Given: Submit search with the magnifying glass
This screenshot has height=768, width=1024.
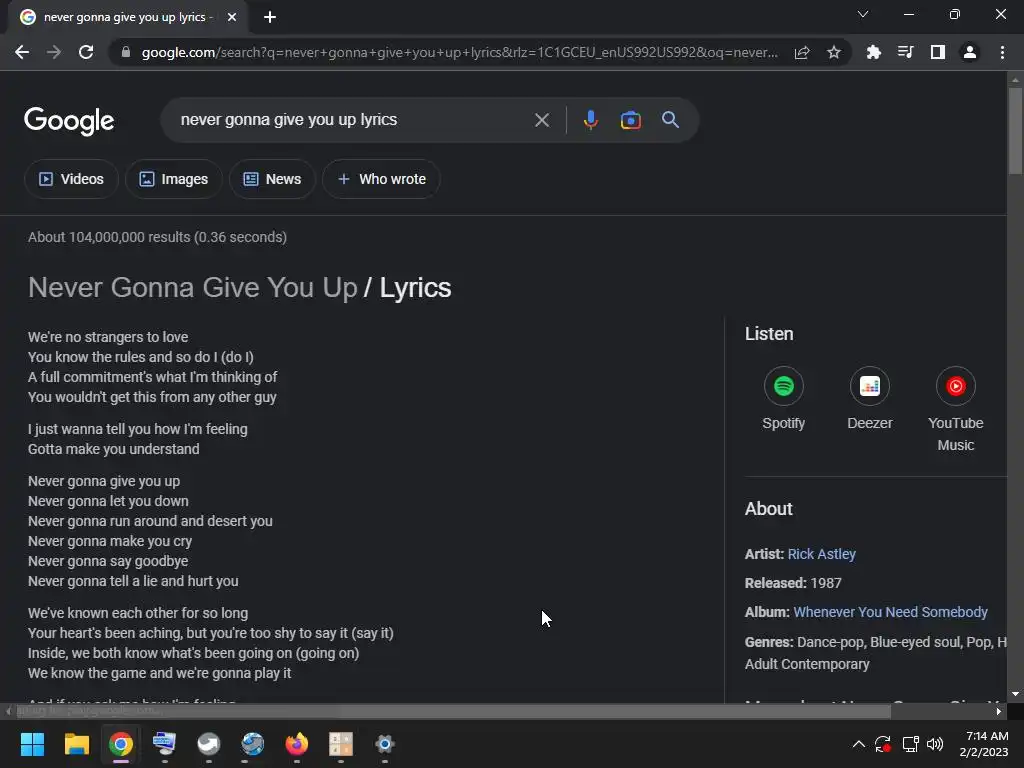Looking at the screenshot, I should (x=670, y=120).
